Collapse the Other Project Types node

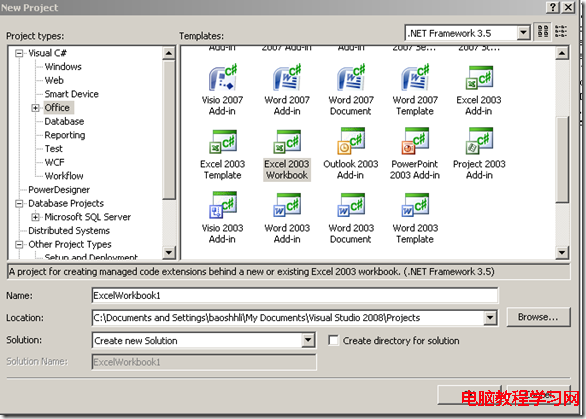coord(19,245)
